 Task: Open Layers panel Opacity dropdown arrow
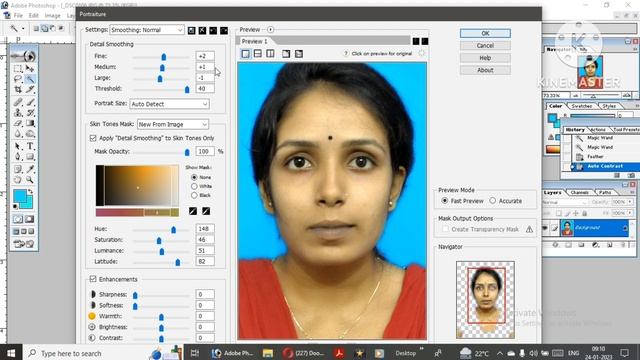[x=630, y=202]
